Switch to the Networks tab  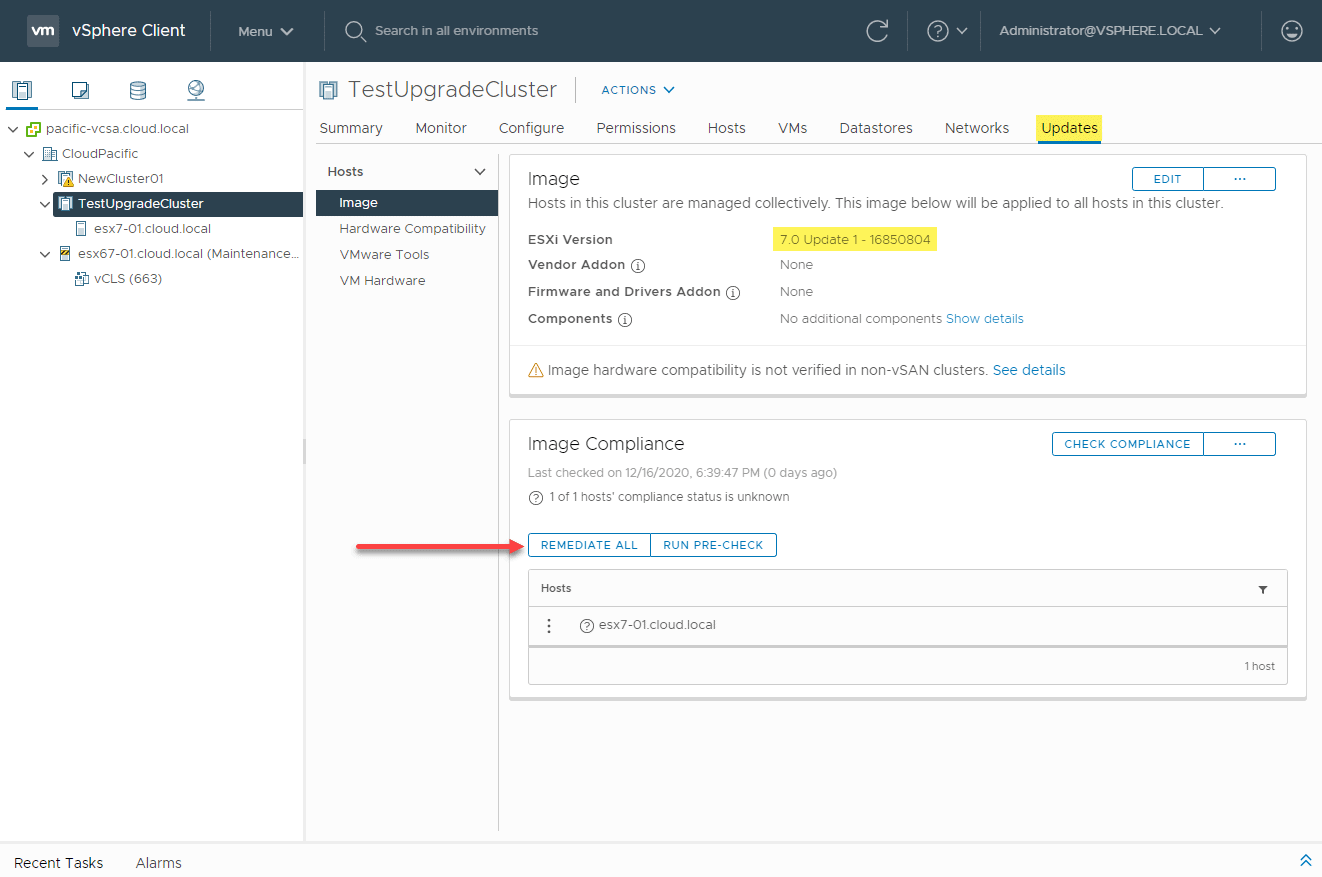(x=977, y=128)
